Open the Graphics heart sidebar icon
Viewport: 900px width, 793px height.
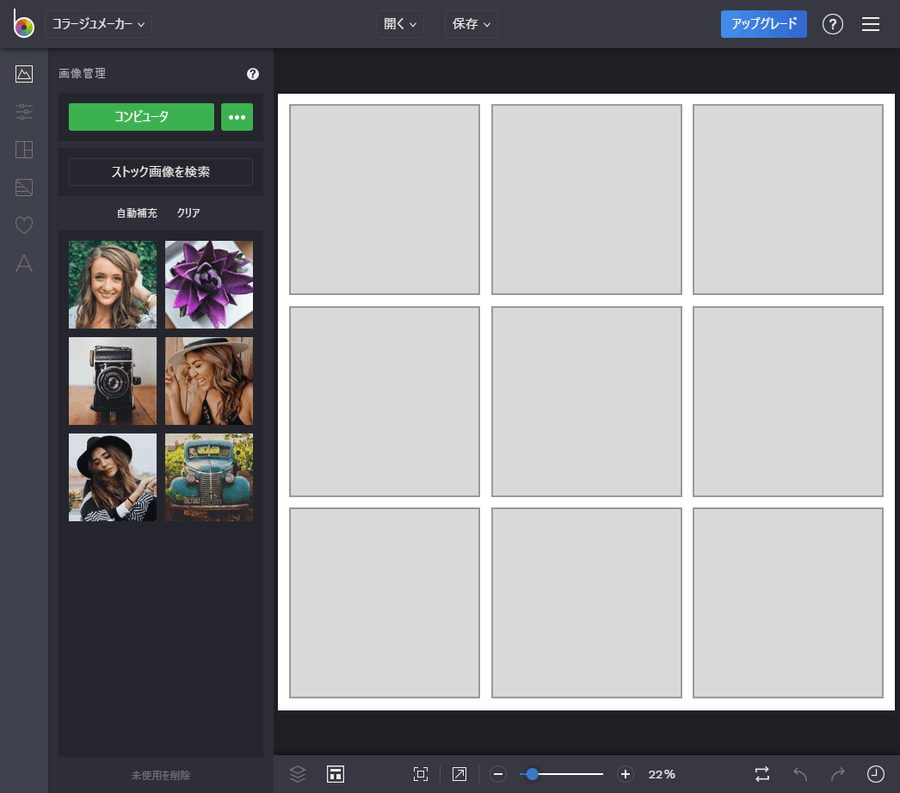[x=24, y=225]
